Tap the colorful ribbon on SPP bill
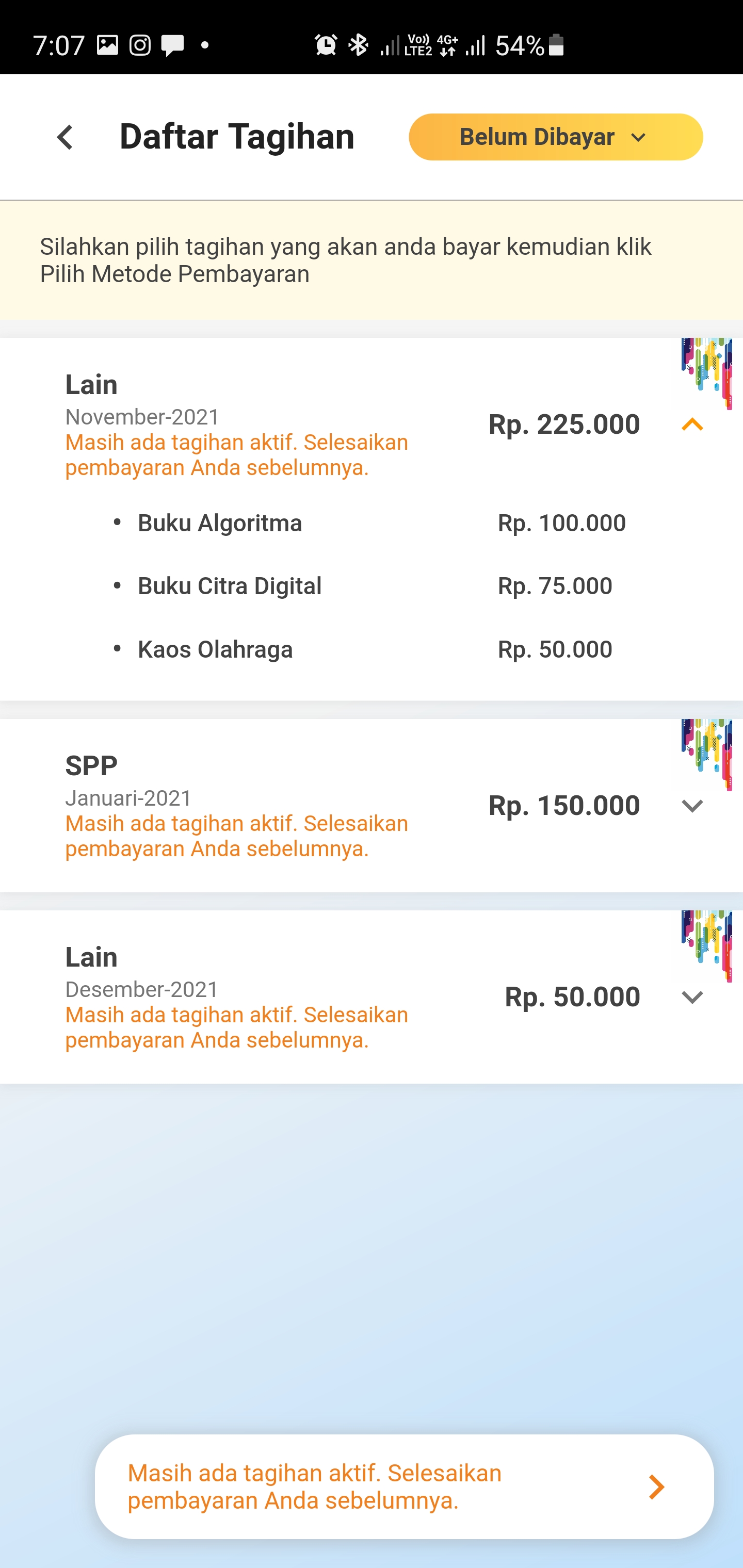This screenshot has height=1568, width=743. tap(706, 754)
